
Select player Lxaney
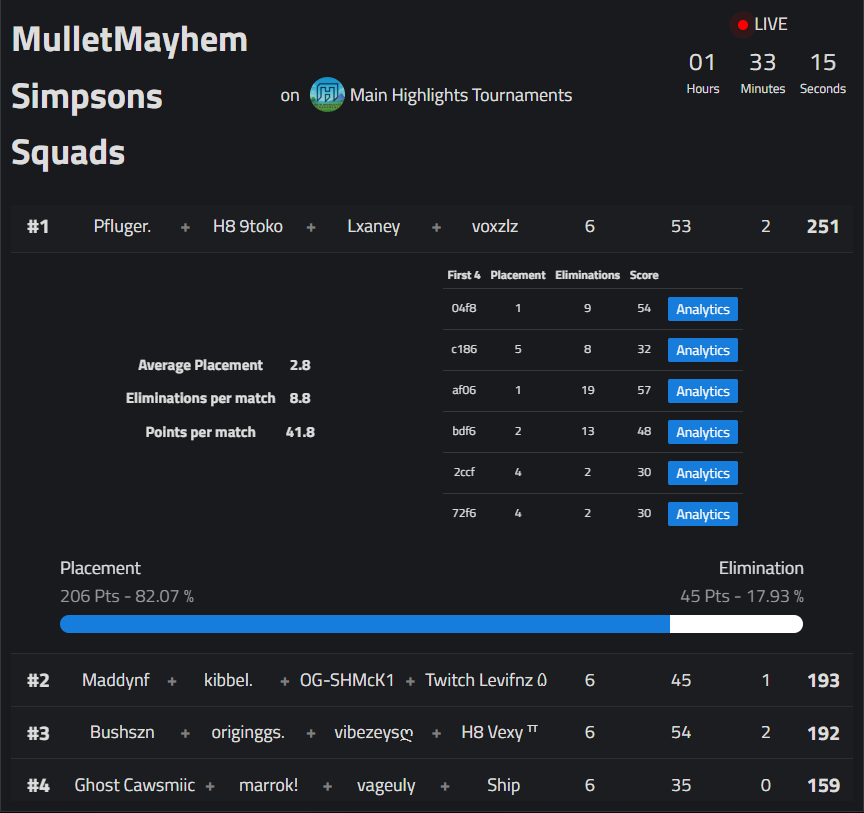click(374, 227)
